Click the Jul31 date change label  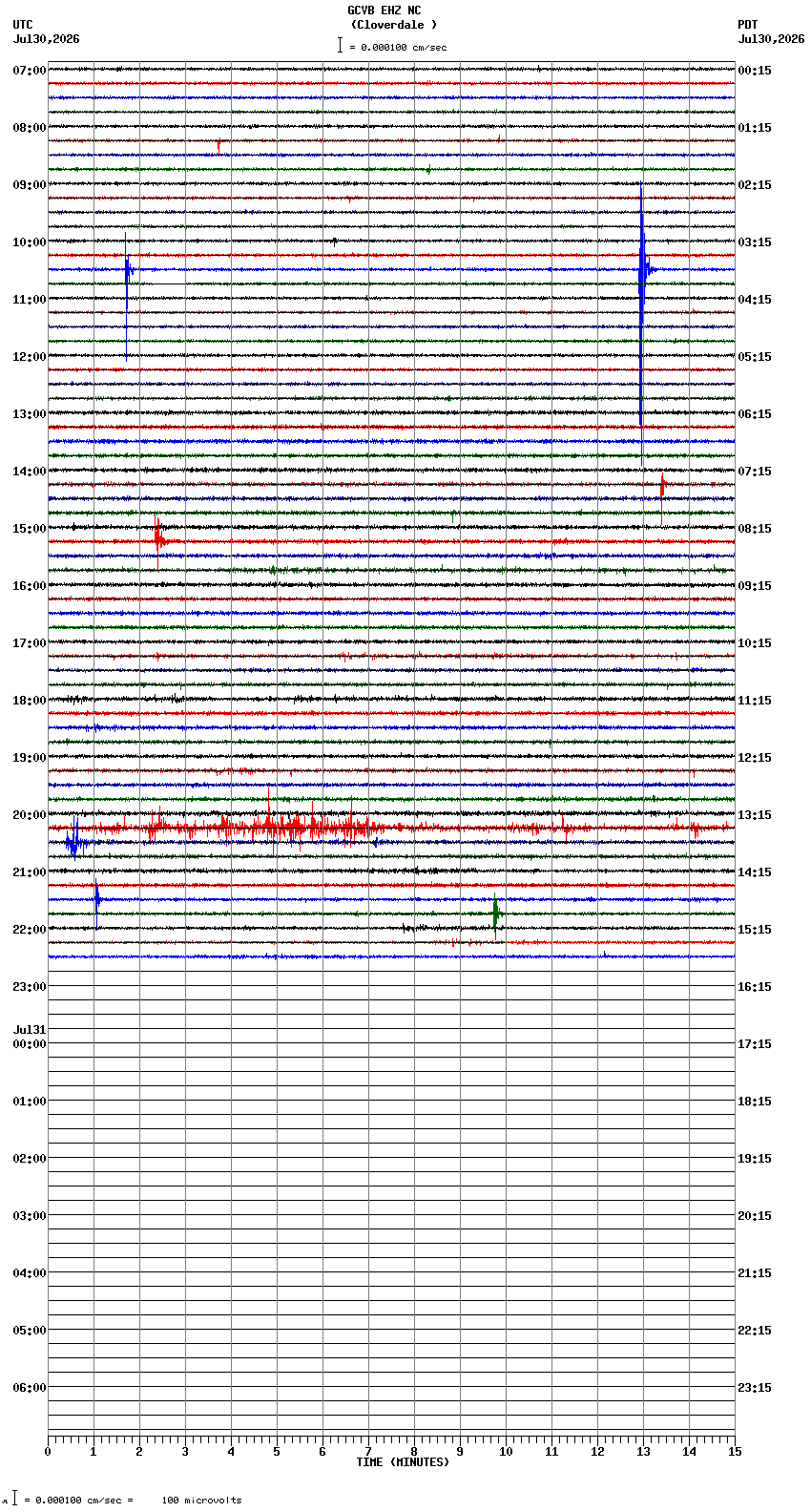pos(29,1029)
